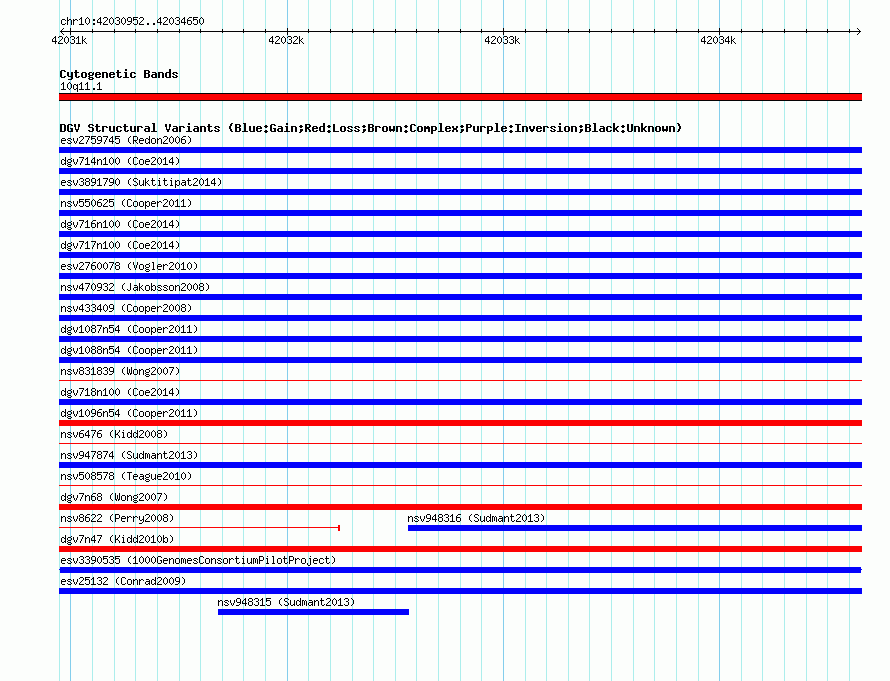Click the 42031k ruler tick label
The height and width of the screenshot is (681, 890).
click(x=69, y=40)
